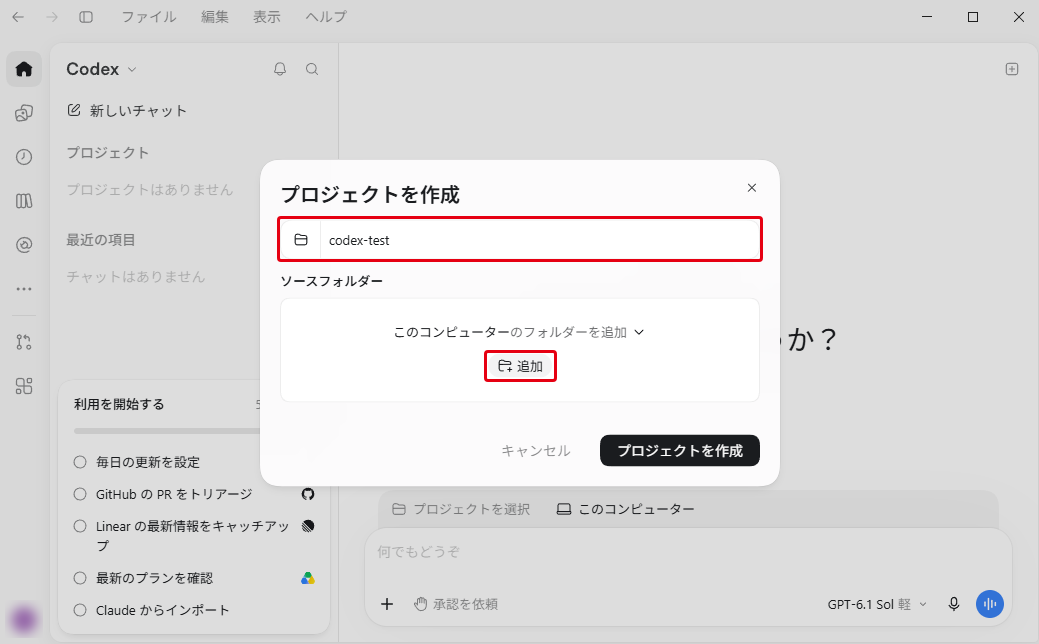Open the pull requests branch icon
This screenshot has height=644, width=1039.
point(24,342)
